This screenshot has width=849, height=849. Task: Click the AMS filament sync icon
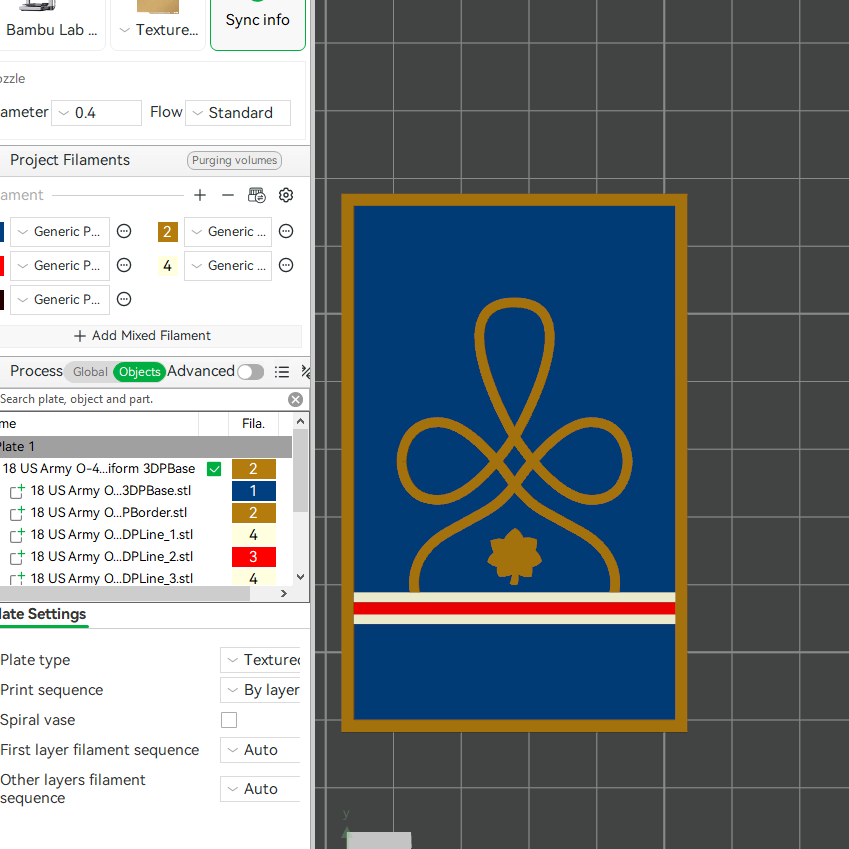257,195
